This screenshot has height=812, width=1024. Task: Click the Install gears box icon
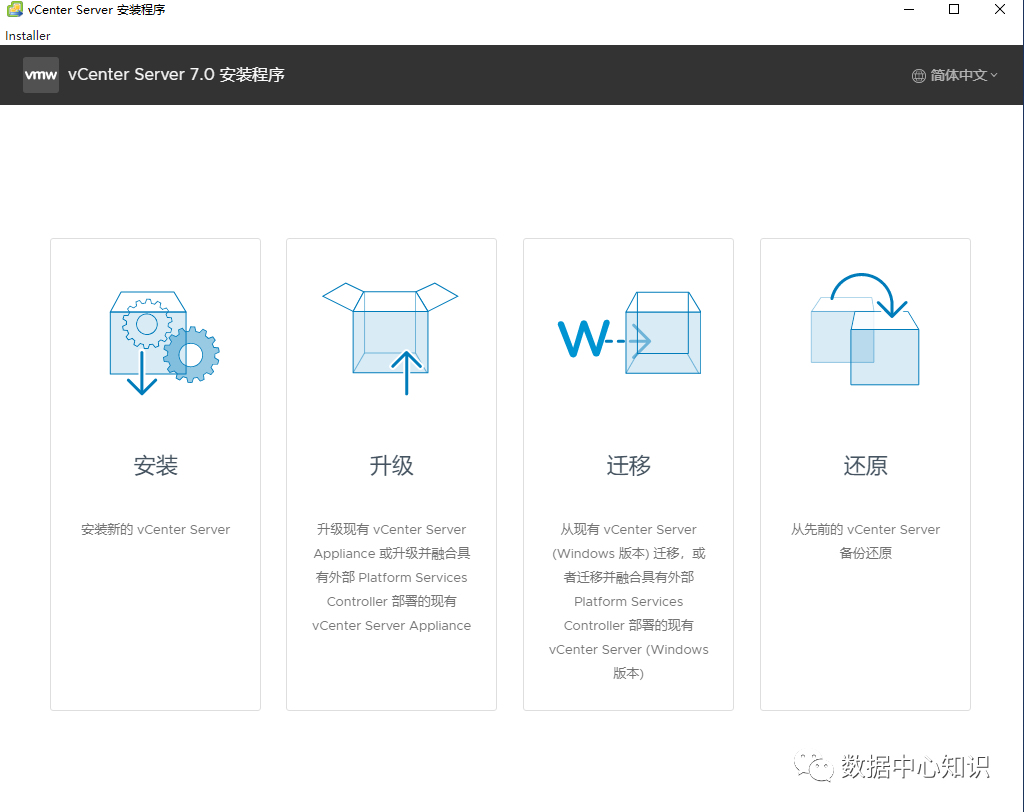point(165,342)
